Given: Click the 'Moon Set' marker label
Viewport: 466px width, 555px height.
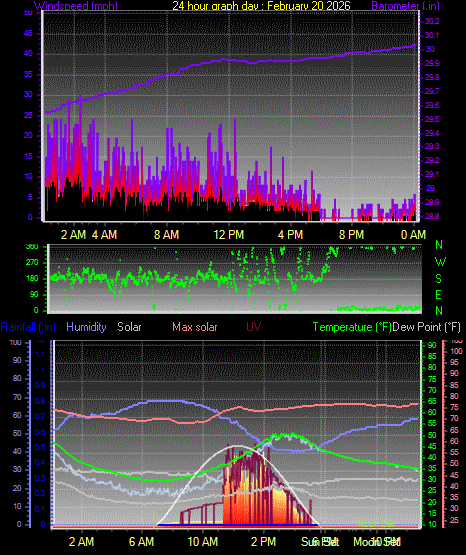Looking at the screenshot, I should click(x=377, y=542).
